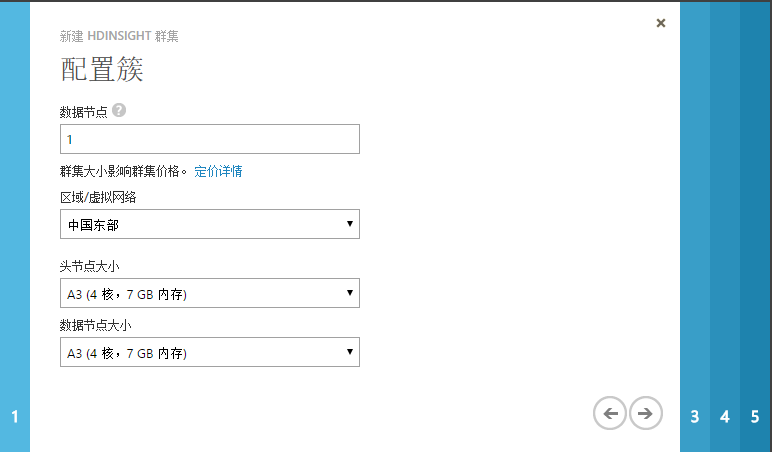Click the 配置簇 page heading
The width and height of the screenshot is (772, 452).
[x=102, y=70]
